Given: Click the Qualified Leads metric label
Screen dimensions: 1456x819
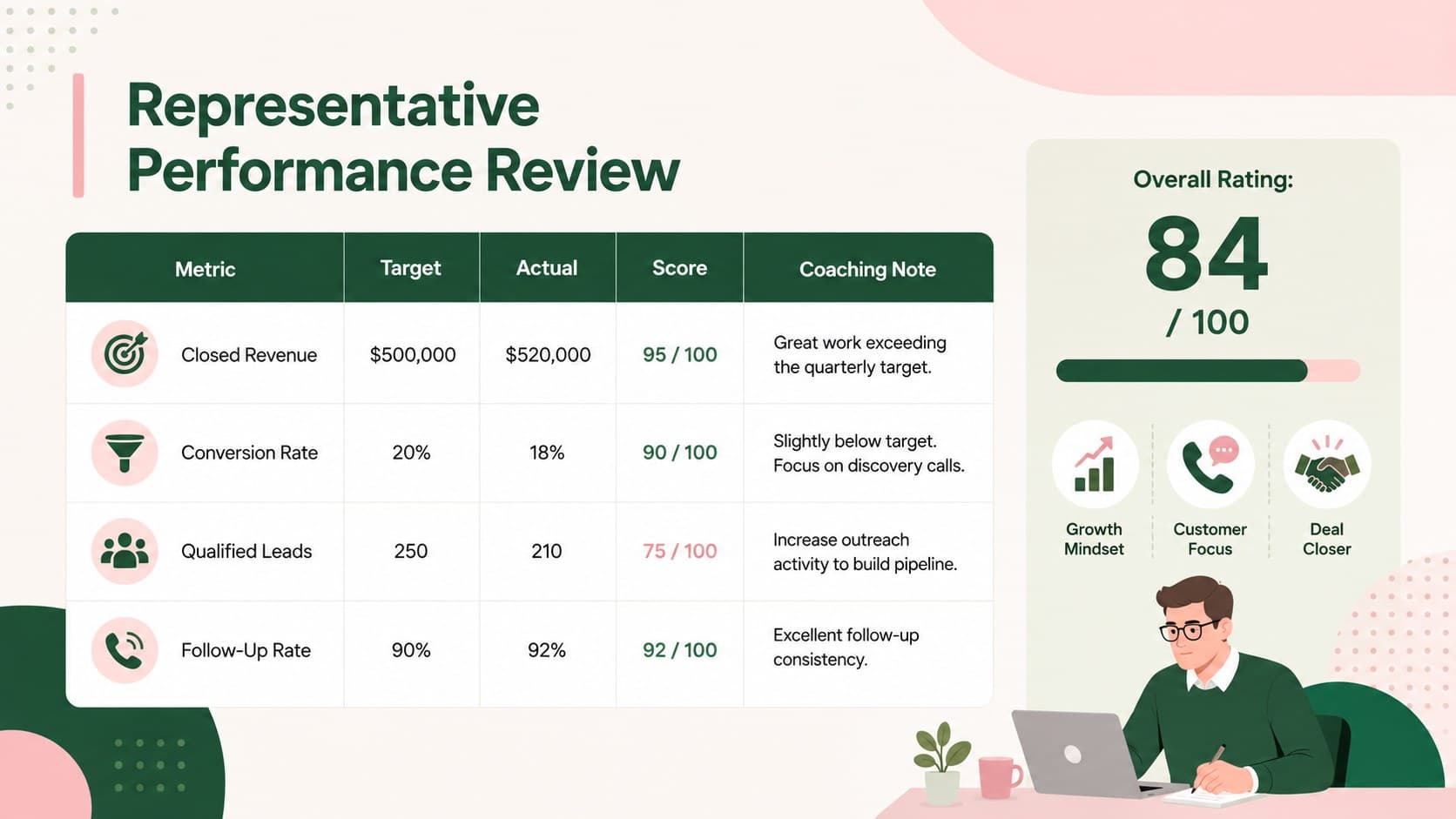Looking at the screenshot, I should (246, 551).
